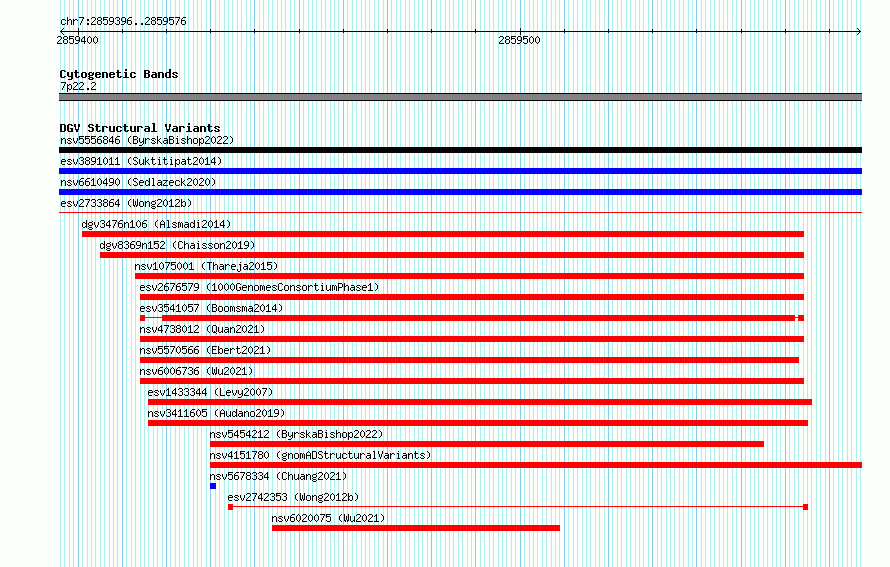Viewport: 890px width, 567px height.
Task: Open the nsv5454212 (ByrskaBishop2022) label
Action: pos(296,434)
